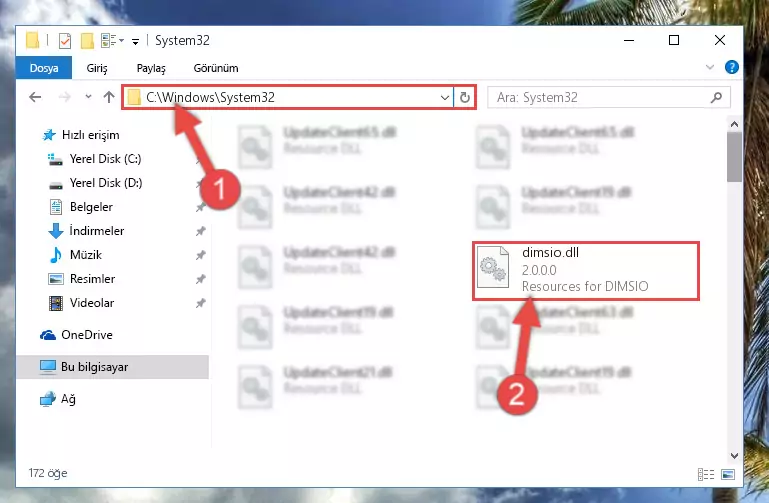Open Müzik folder in sidebar
Screen dimensions: 769x503
pyautogui.click(x=86, y=255)
